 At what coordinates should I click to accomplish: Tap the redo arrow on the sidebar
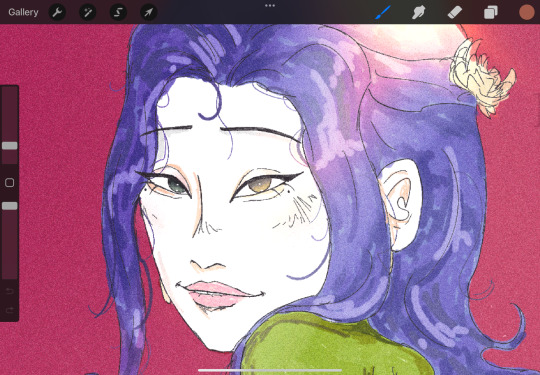[x=10, y=310]
